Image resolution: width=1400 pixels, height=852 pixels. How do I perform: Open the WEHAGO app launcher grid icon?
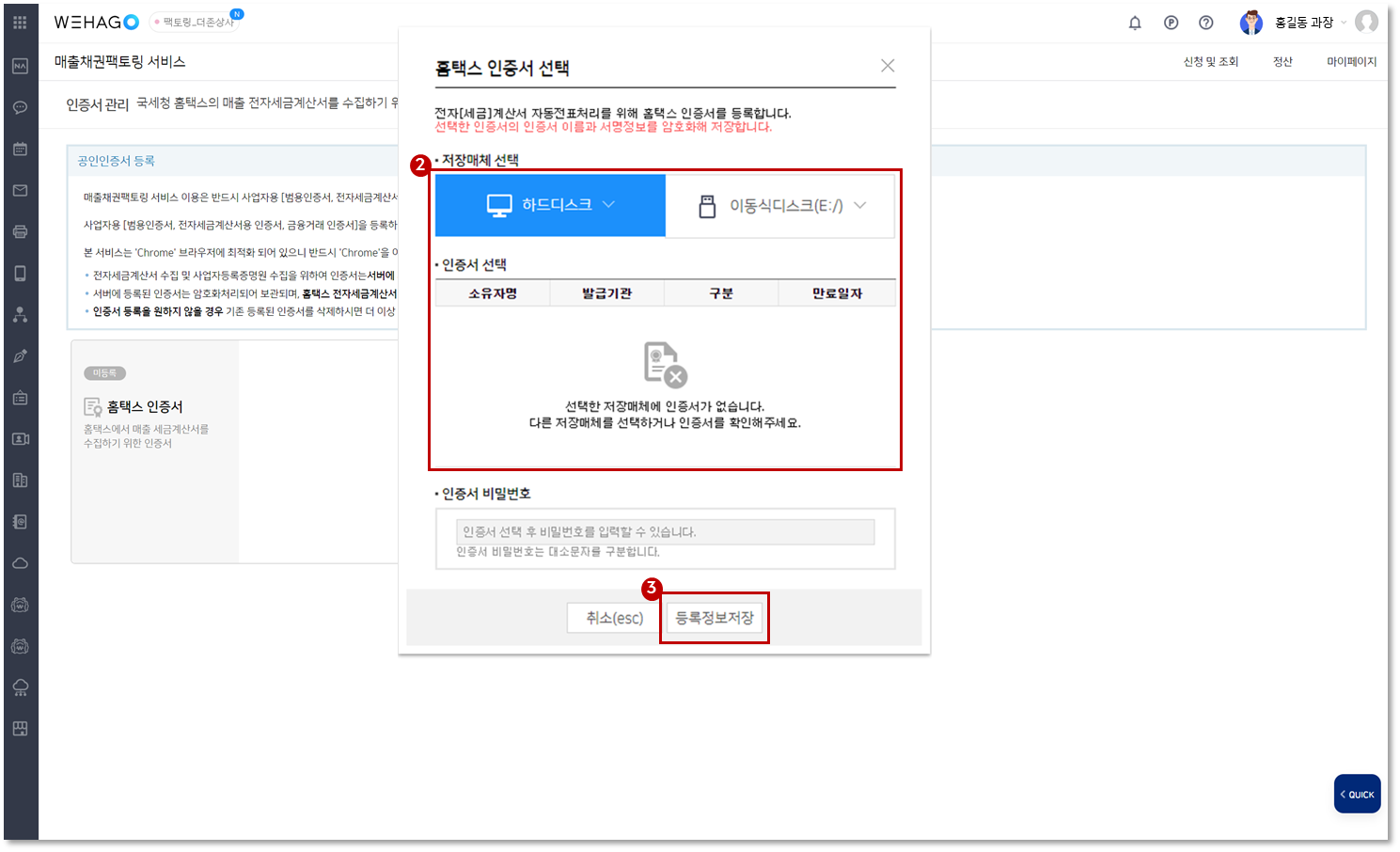20,22
